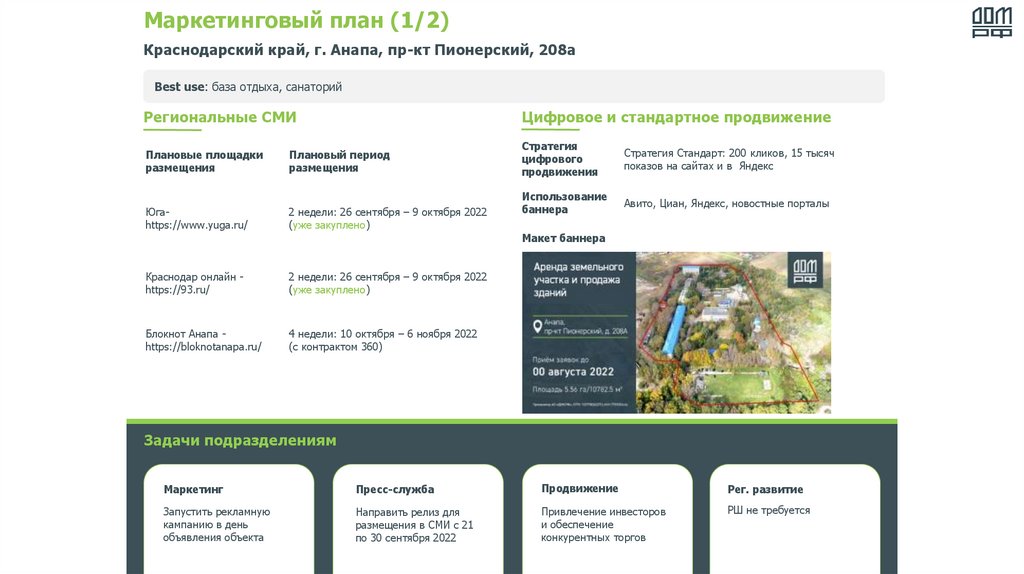Click the 'Стратегия цифрового продвижения' label
1024x574 pixels.
(x=560, y=159)
